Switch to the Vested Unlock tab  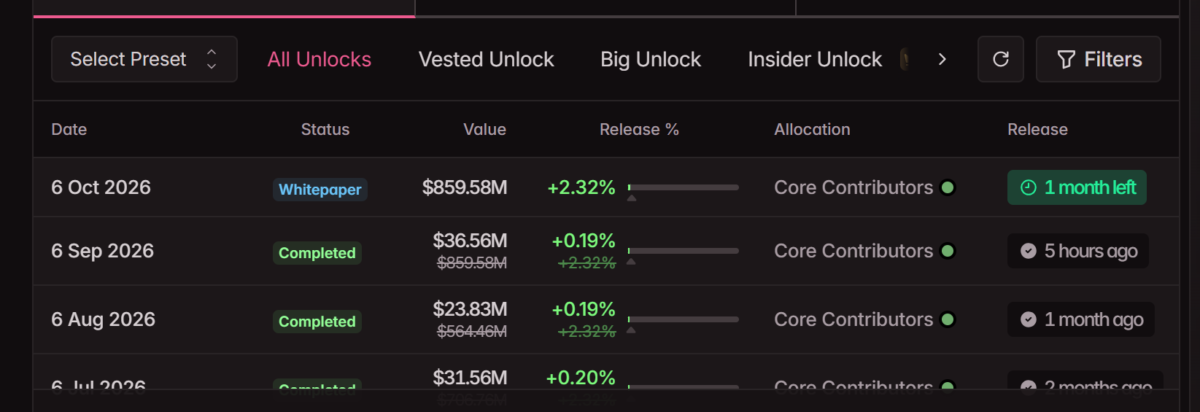486,59
